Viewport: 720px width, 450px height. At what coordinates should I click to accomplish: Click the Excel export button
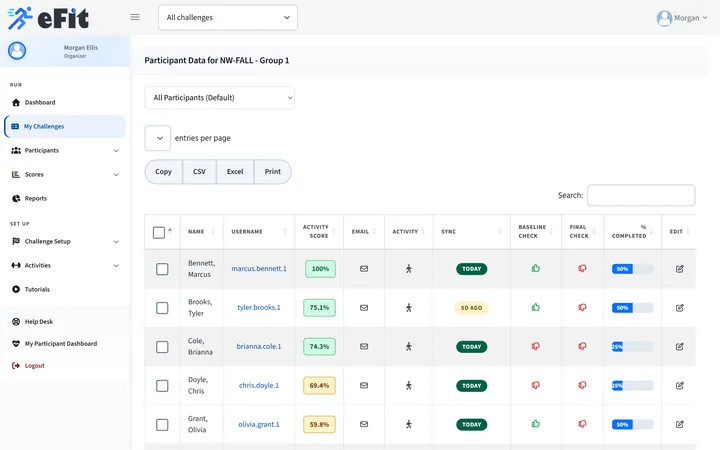[235, 172]
